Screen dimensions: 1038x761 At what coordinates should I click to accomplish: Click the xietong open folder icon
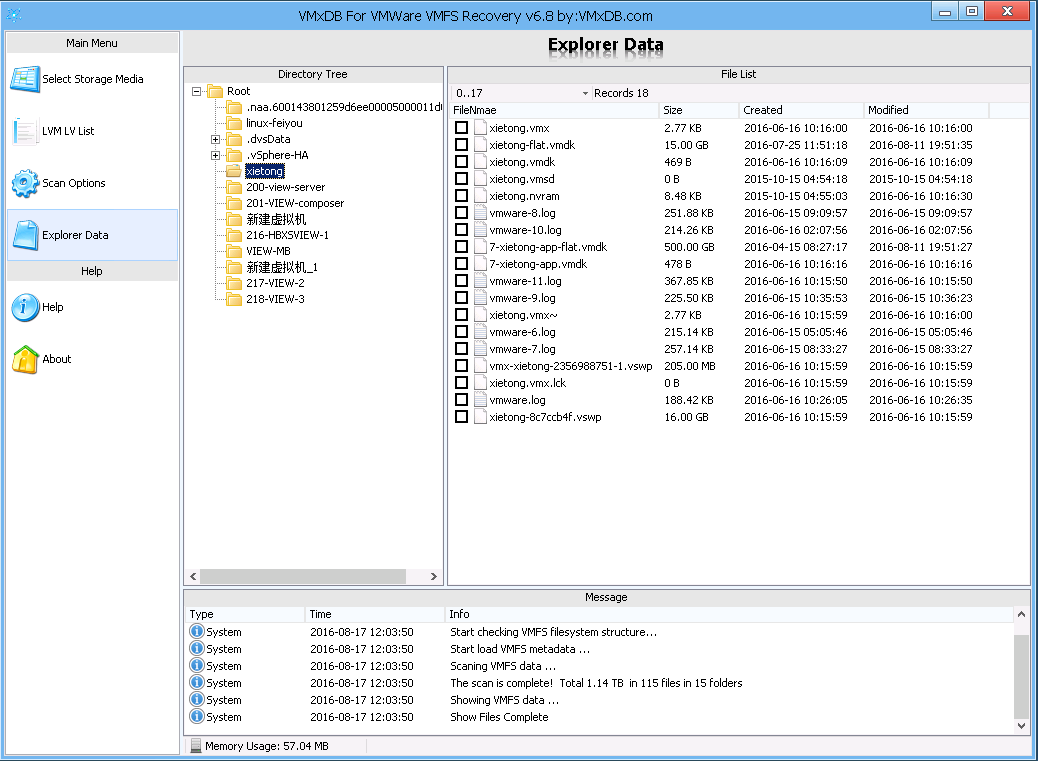tap(234, 171)
